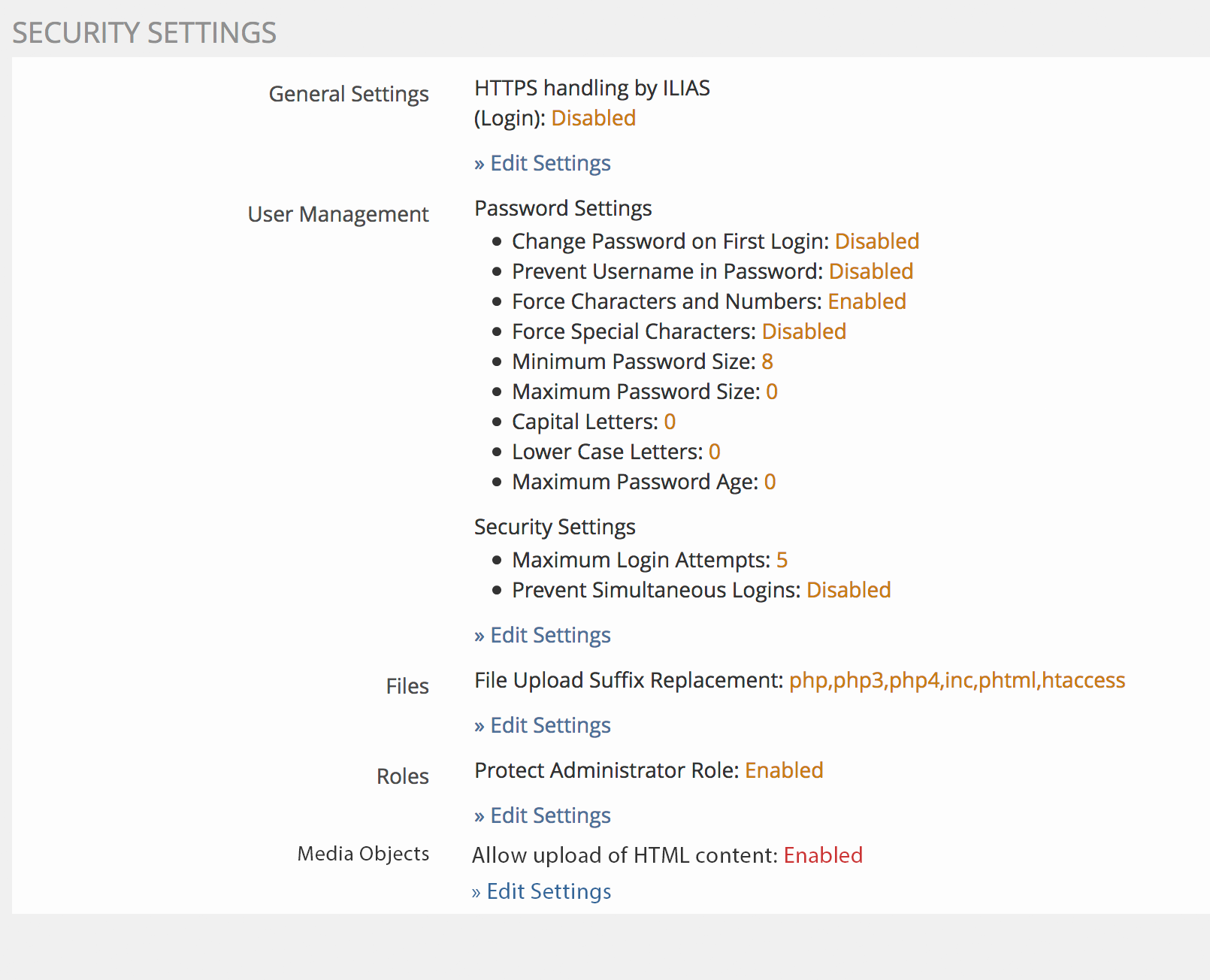This screenshot has height=980, width=1210.
Task: Click the Security Settings page heading
Action: (x=144, y=33)
